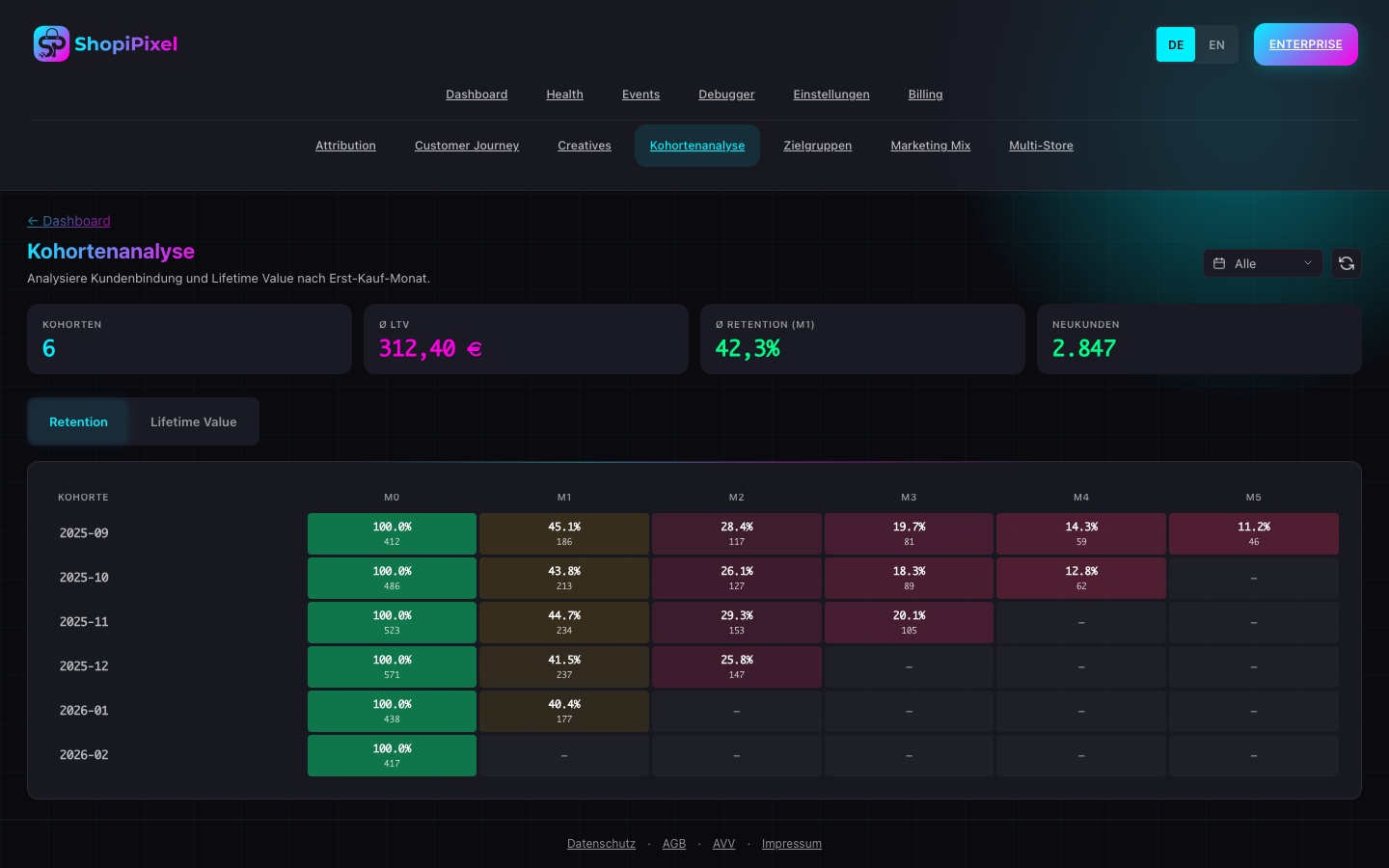This screenshot has height=868, width=1389.
Task: Open the Health menu item
Action: 564,95
